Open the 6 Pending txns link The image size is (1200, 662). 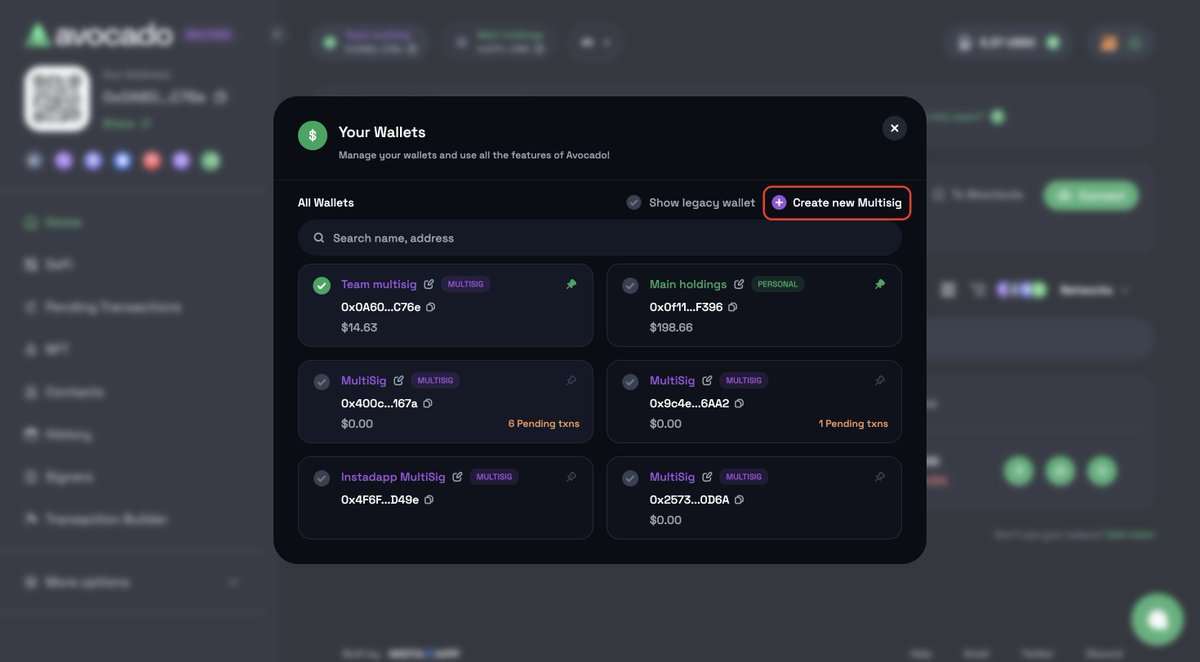[x=544, y=424]
